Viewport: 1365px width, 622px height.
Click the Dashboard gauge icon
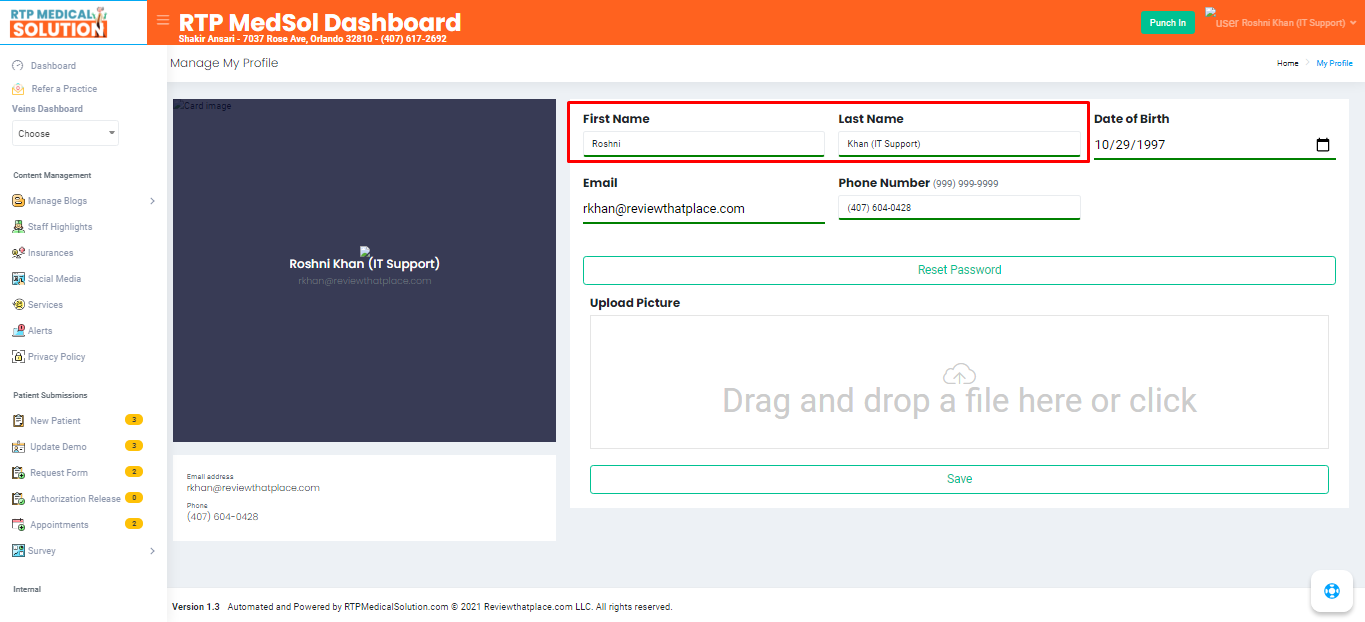click(x=18, y=65)
